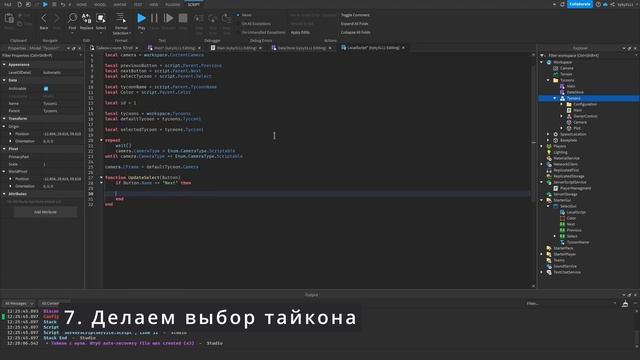The width and height of the screenshot is (640, 360).
Task: Select ReplicatedStorage in Explorer
Action: click(x=569, y=176)
